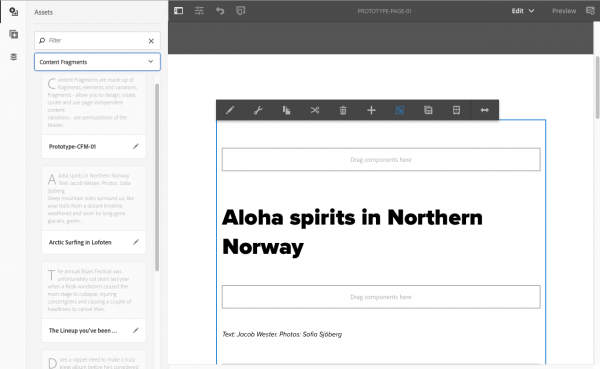Click Aloha spirits in Northern Norway heading
The height and width of the screenshot is (369, 600).
click(x=352, y=232)
